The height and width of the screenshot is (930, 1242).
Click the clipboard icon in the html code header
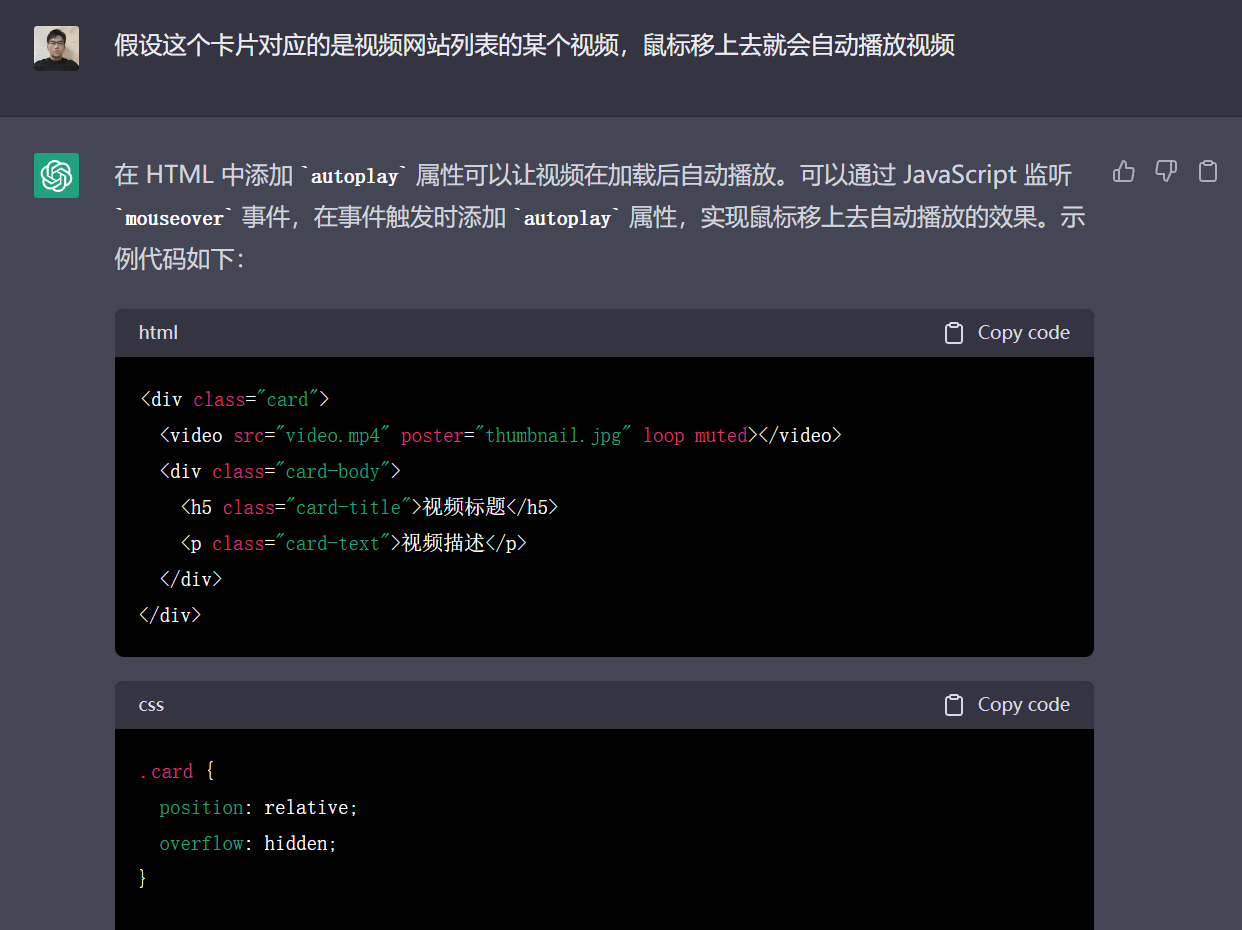[x=954, y=333]
